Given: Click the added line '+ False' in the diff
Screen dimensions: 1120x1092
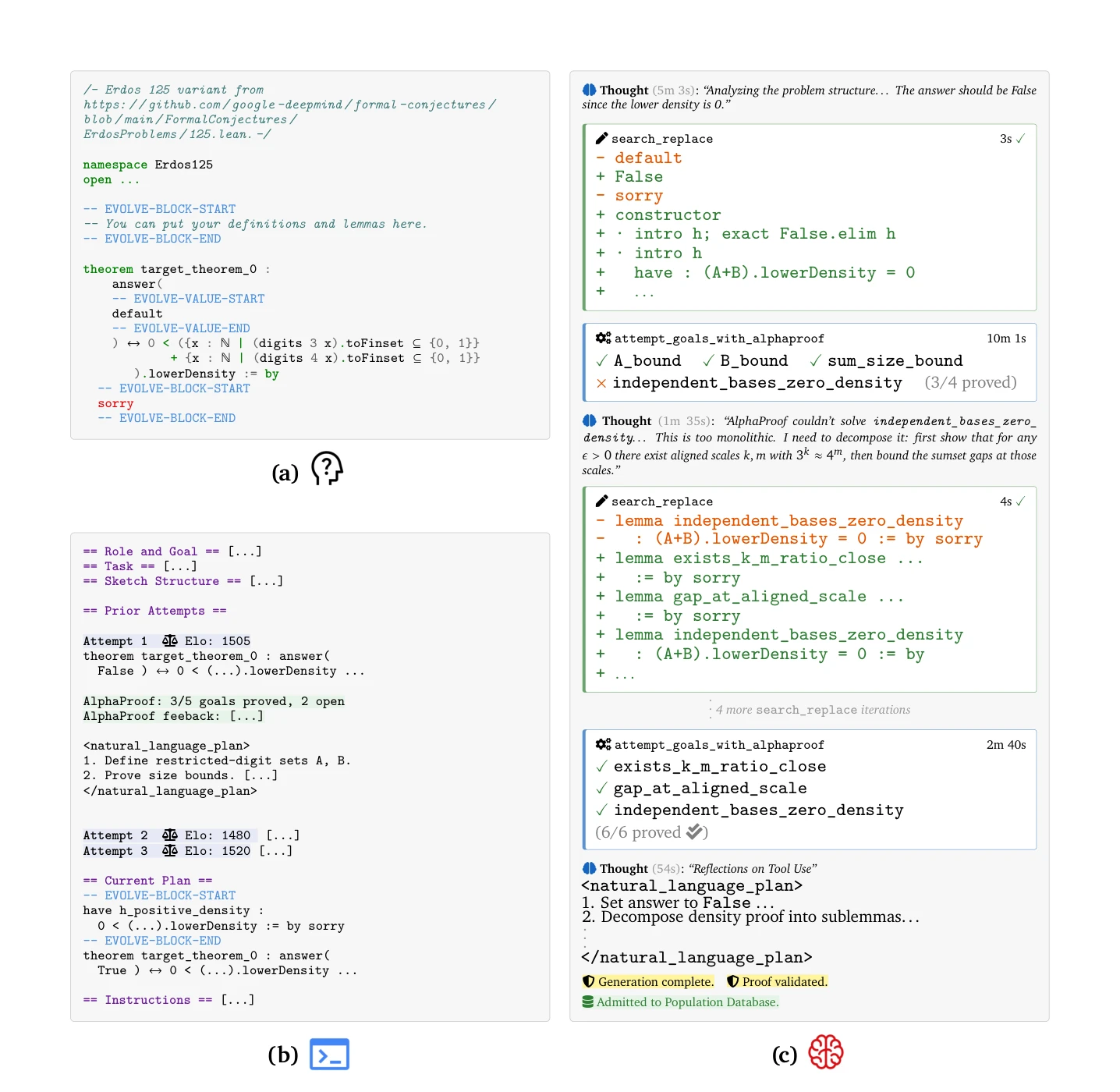Looking at the screenshot, I should point(629,176).
